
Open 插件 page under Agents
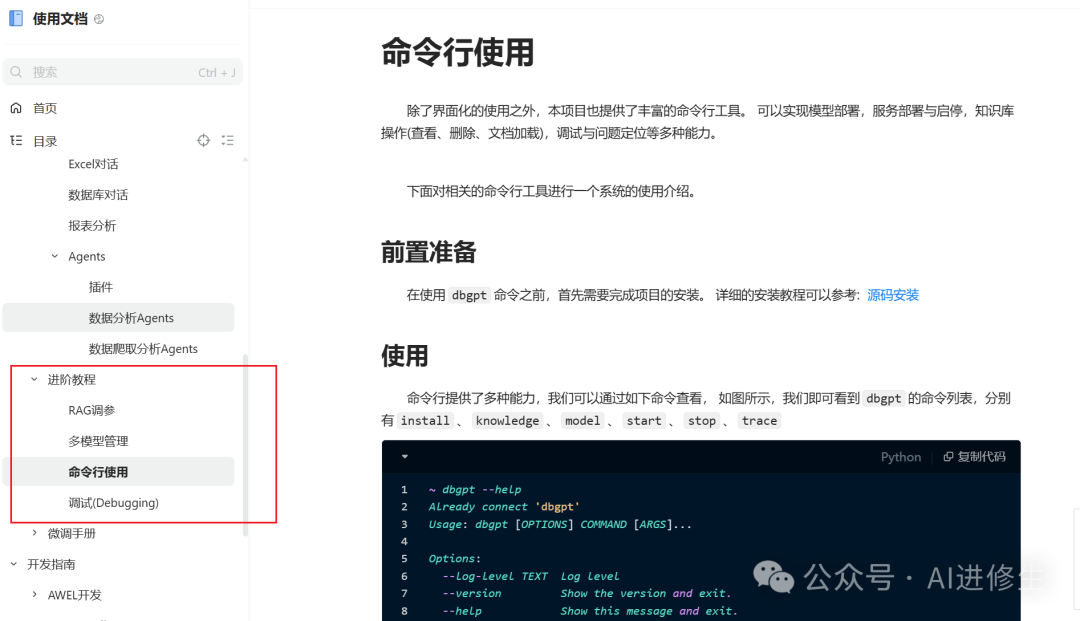pos(101,287)
